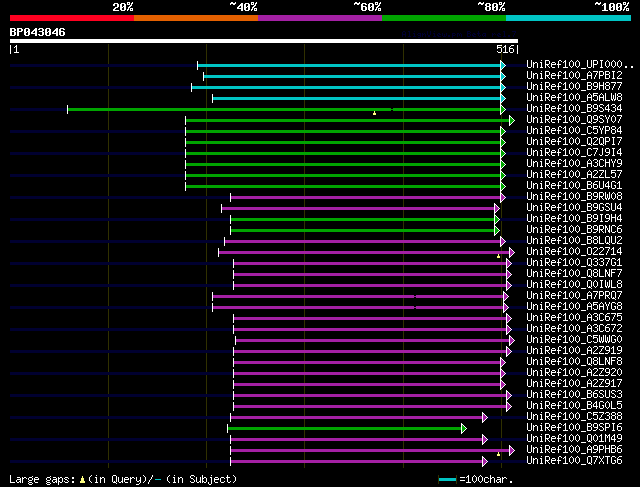This screenshot has height=487, width=640.
Task: Click the cyan alignment bar of A5ALW8
Action: 357,98
